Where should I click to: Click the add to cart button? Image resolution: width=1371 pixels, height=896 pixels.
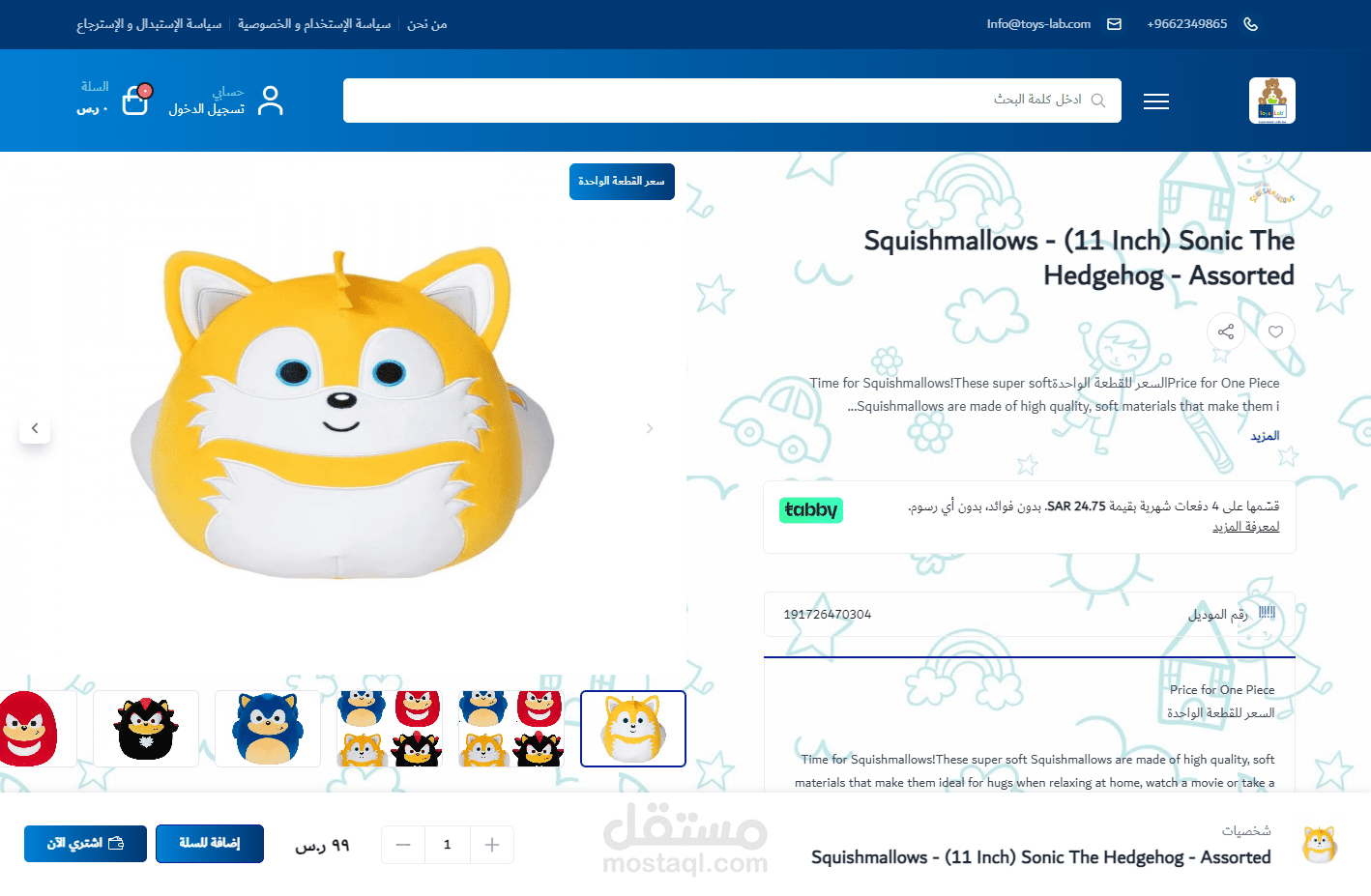tap(210, 844)
